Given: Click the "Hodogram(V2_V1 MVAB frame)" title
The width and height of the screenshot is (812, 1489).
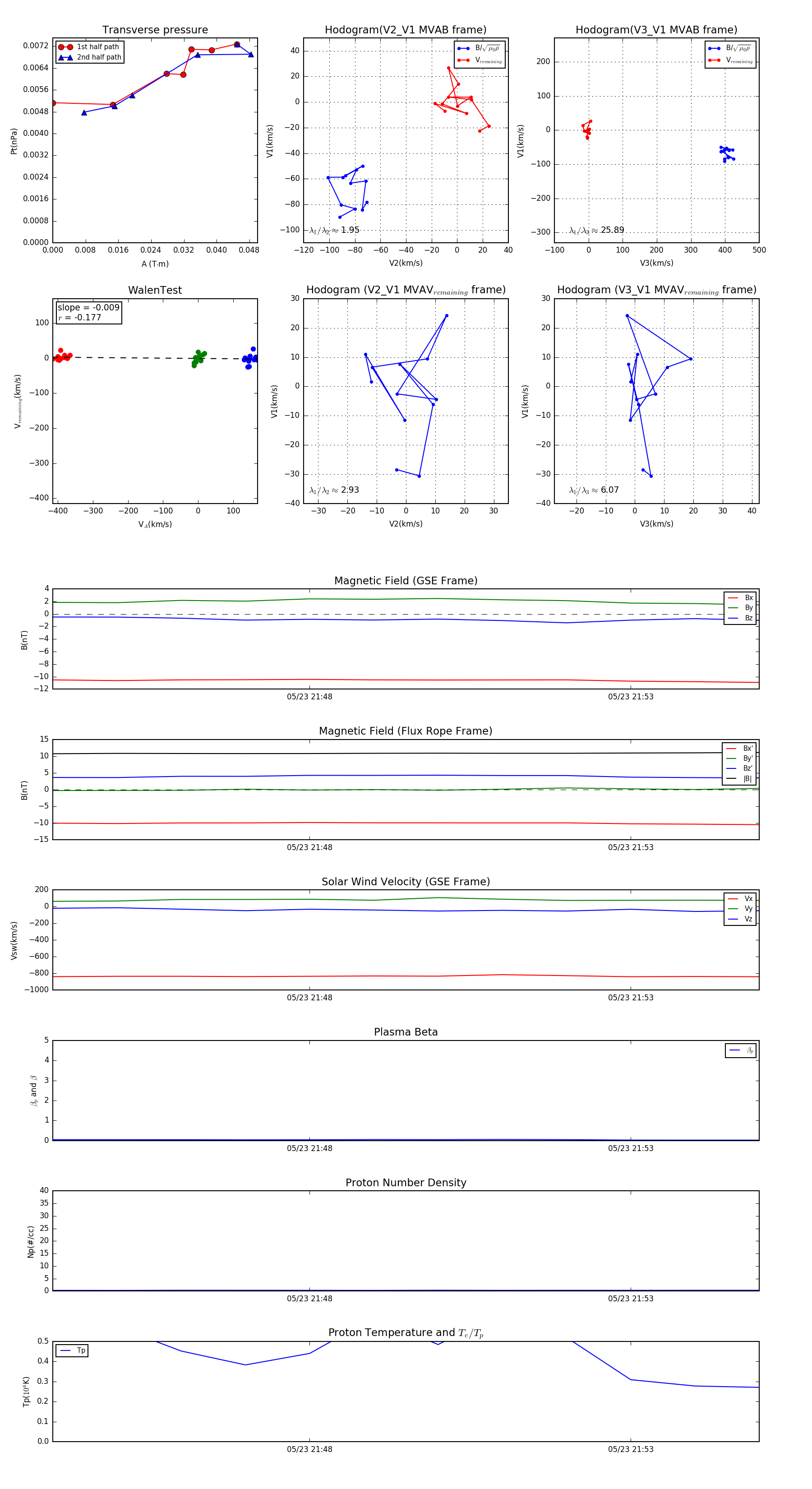Looking at the screenshot, I should [x=406, y=30].
